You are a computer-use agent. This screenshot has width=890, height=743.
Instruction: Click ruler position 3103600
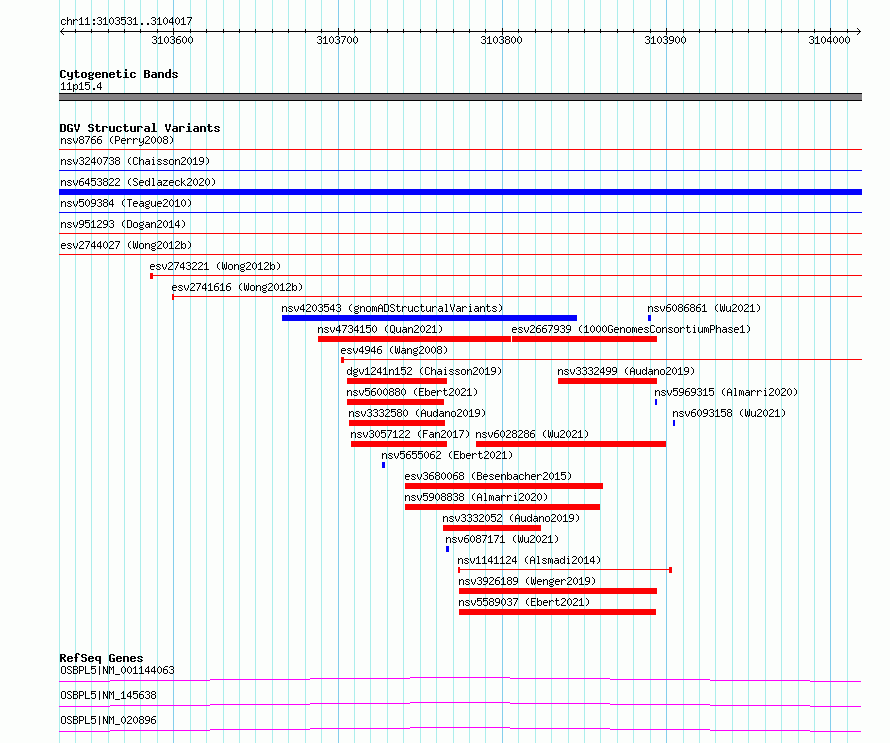point(173,40)
